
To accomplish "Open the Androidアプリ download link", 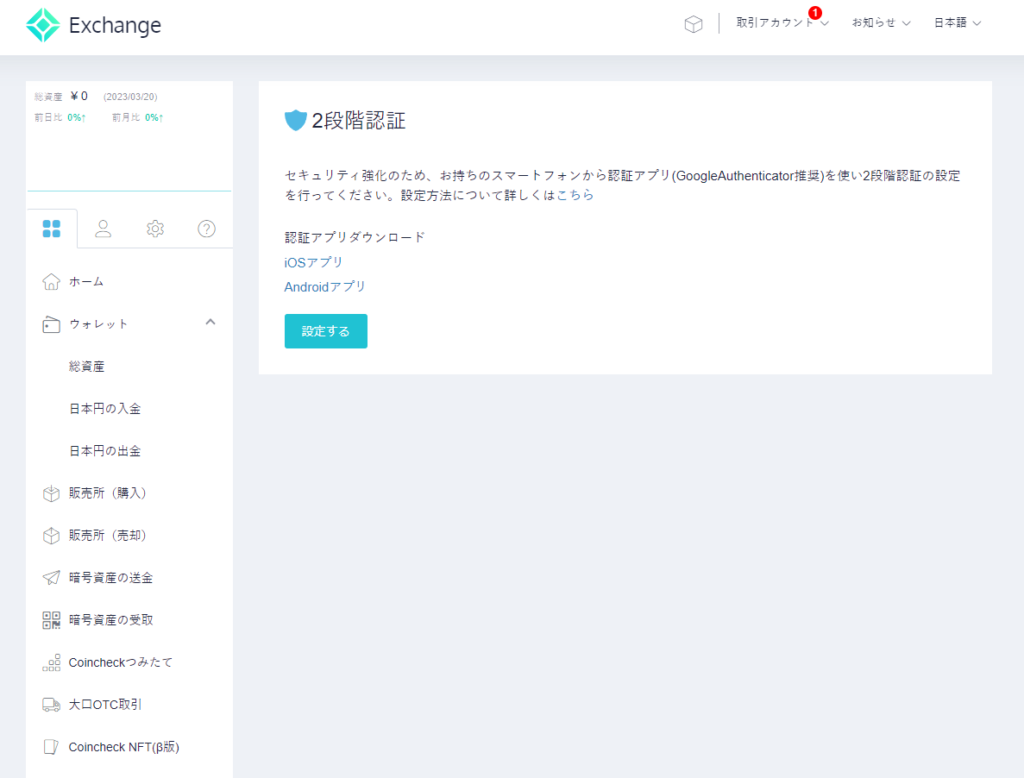I will pos(325,287).
